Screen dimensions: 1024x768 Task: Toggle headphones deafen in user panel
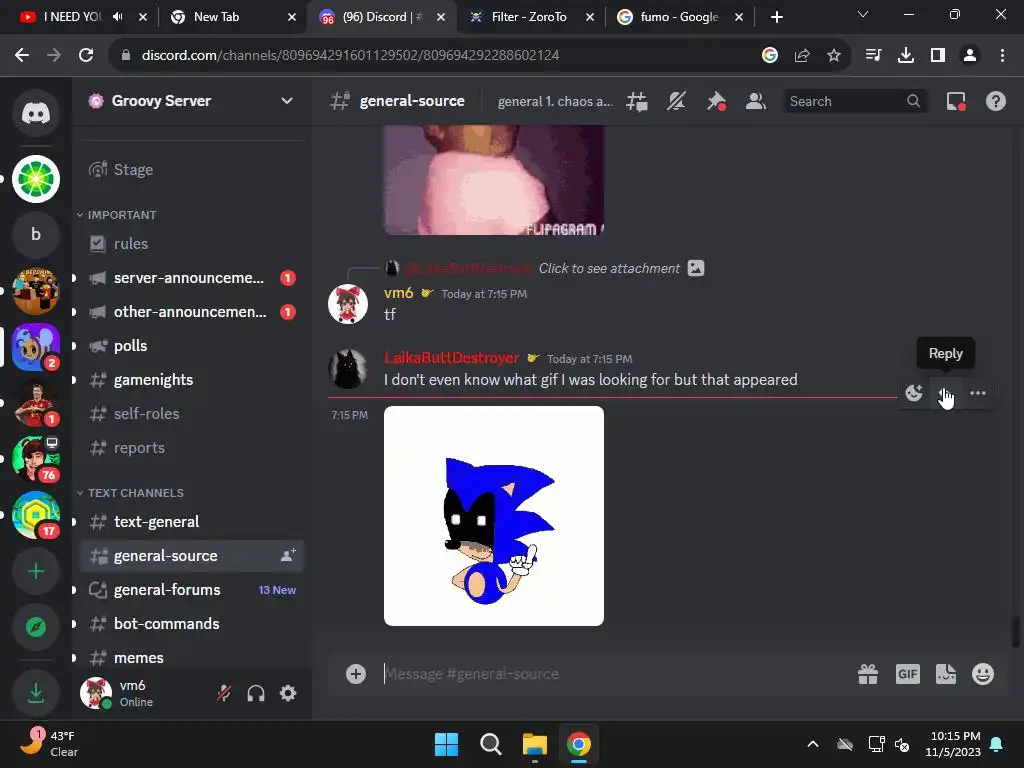(x=256, y=693)
